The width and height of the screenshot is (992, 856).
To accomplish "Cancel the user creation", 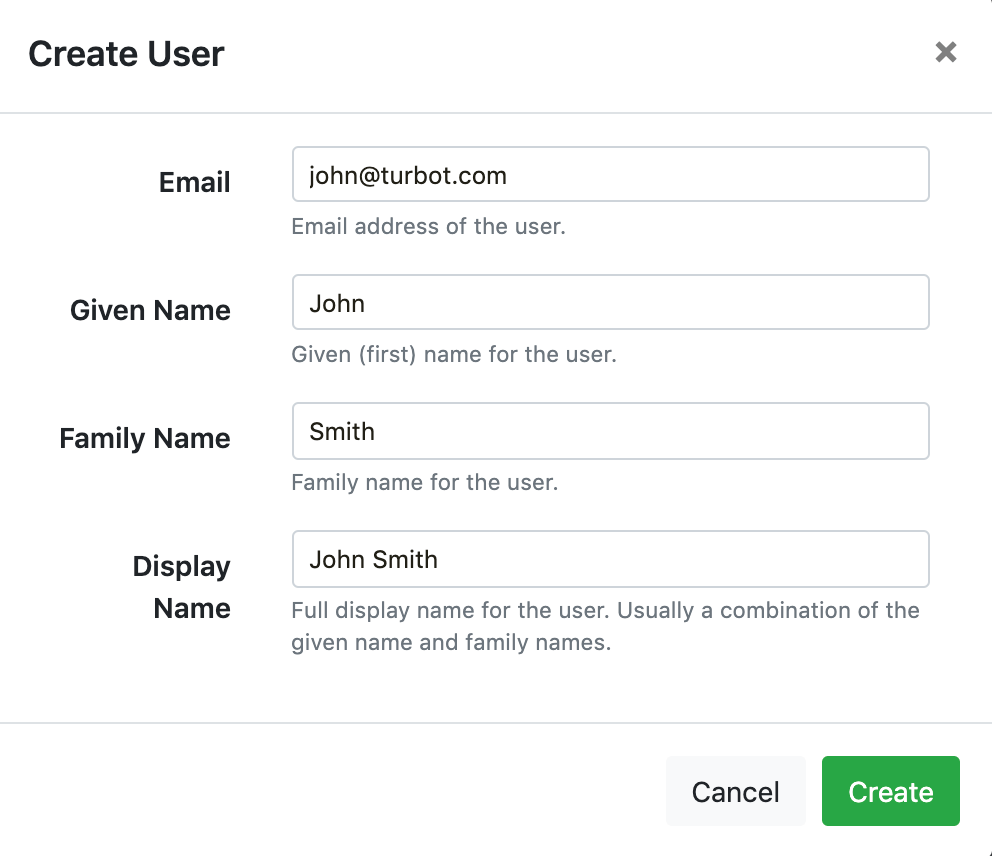I will (x=735, y=791).
